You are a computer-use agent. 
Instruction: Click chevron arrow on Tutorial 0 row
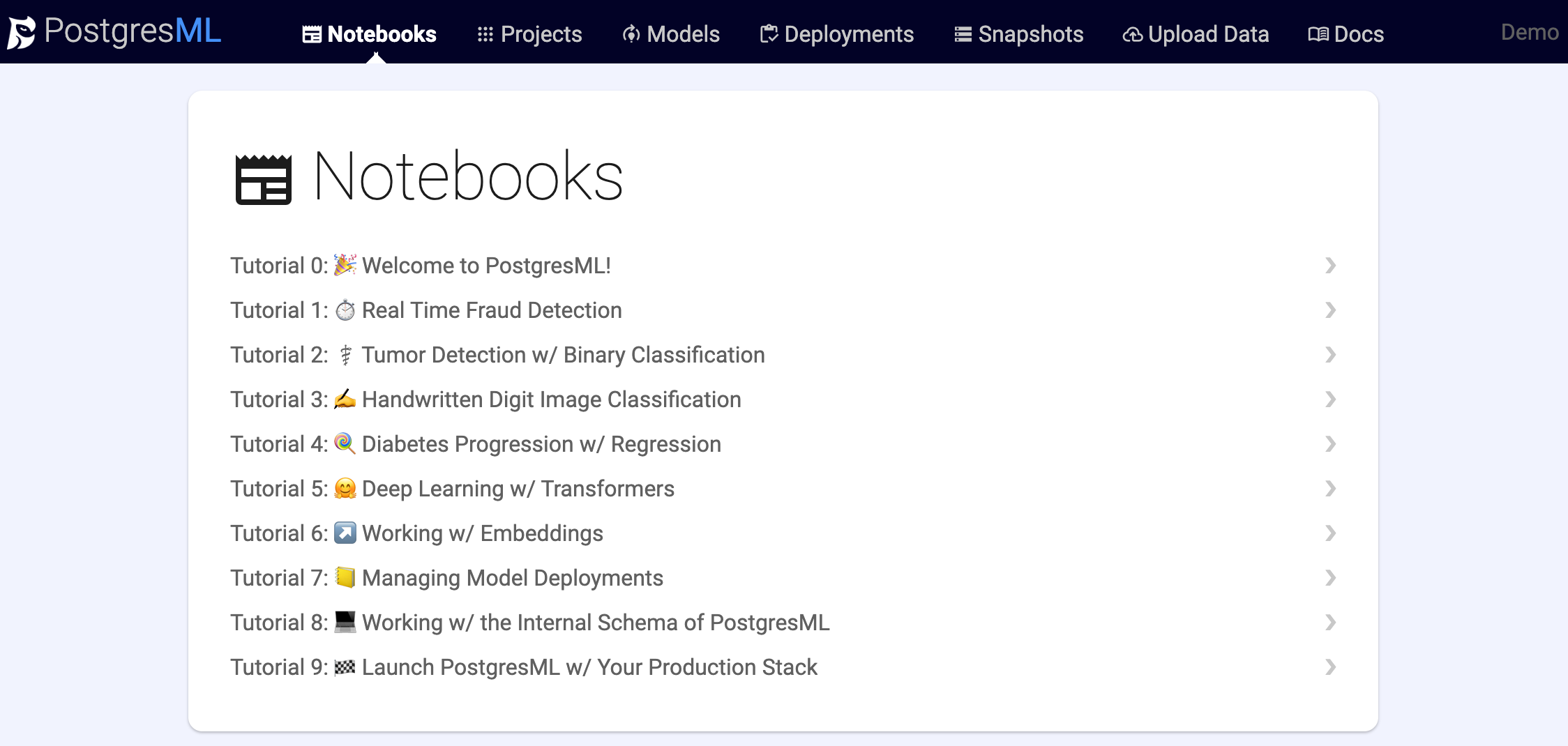click(x=1330, y=266)
